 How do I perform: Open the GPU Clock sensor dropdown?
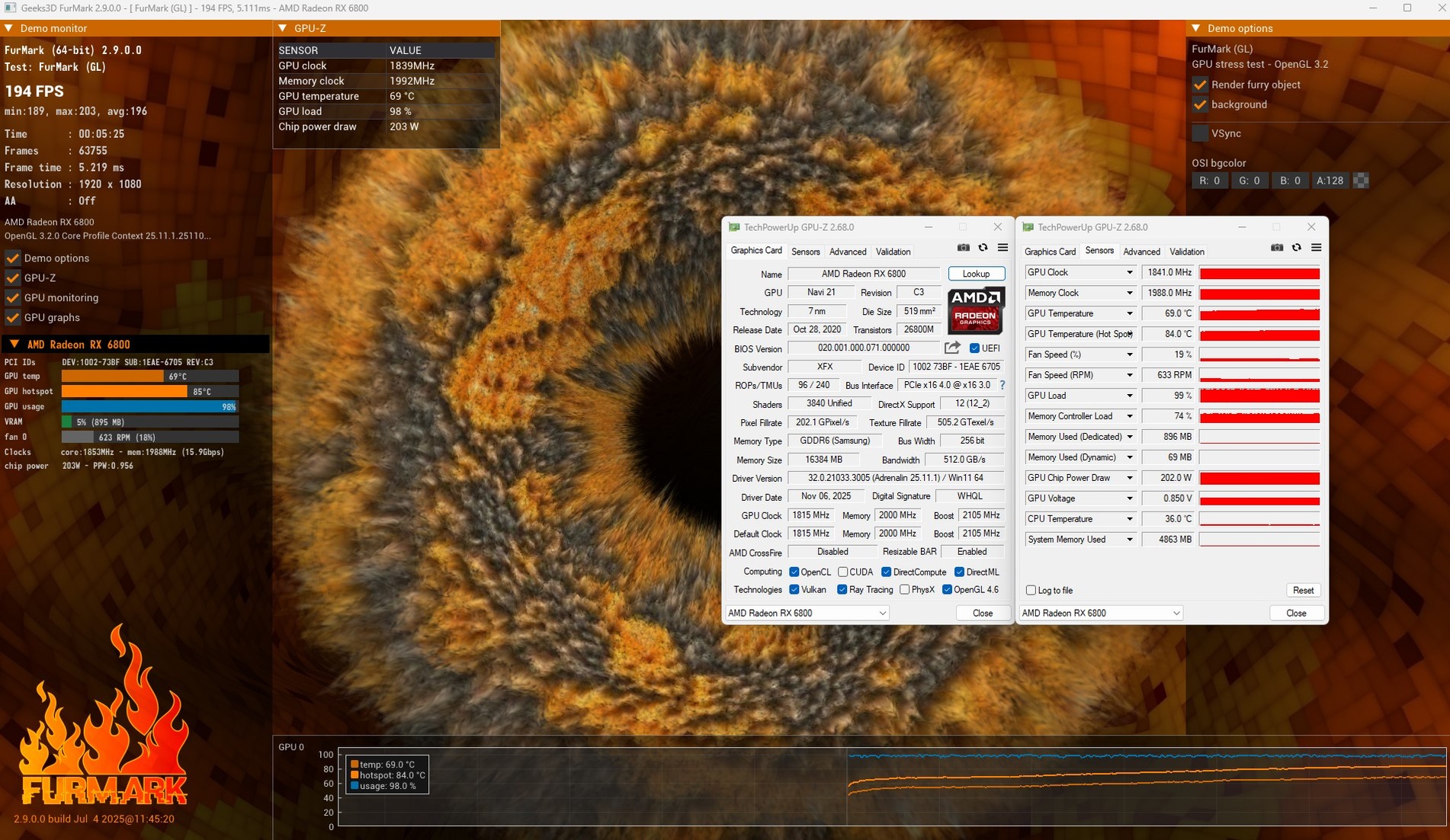(x=1129, y=272)
